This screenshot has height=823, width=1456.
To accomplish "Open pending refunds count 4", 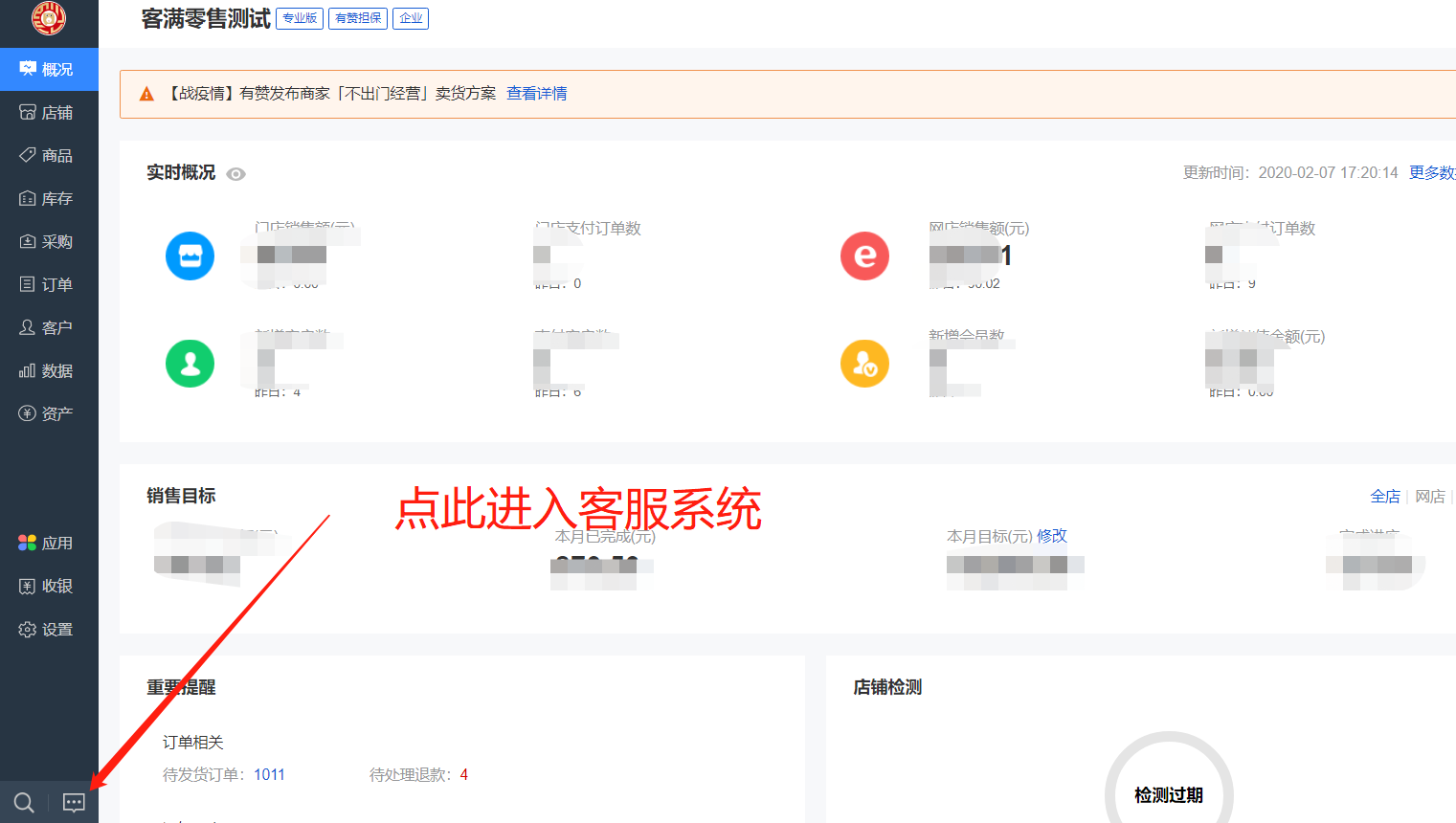I will click(464, 774).
